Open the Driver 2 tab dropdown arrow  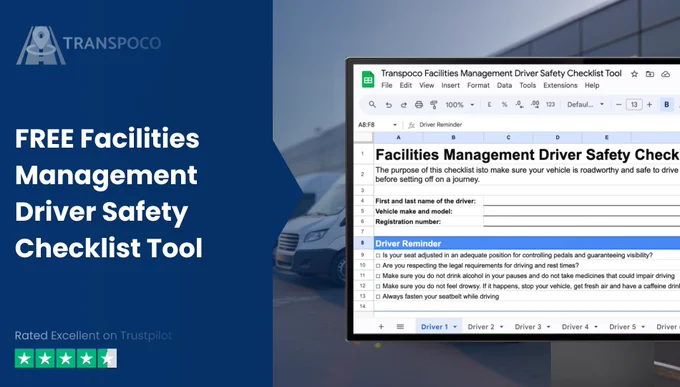[501, 327]
